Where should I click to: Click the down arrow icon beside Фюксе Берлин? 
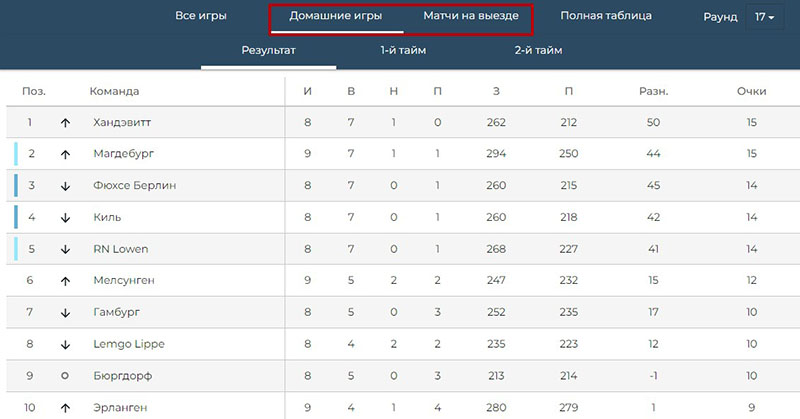(65, 186)
